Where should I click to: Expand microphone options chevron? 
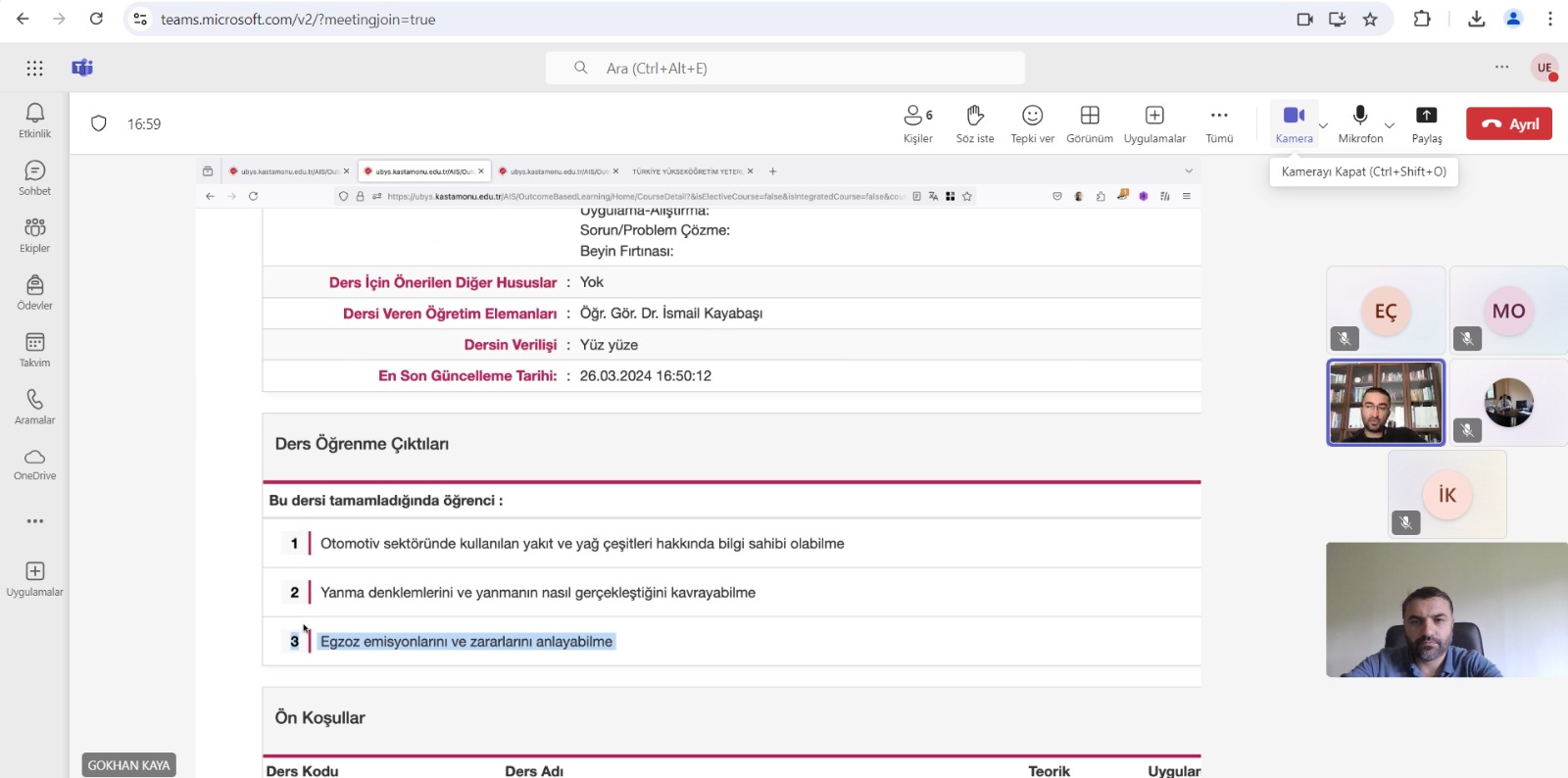click(1389, 125)
